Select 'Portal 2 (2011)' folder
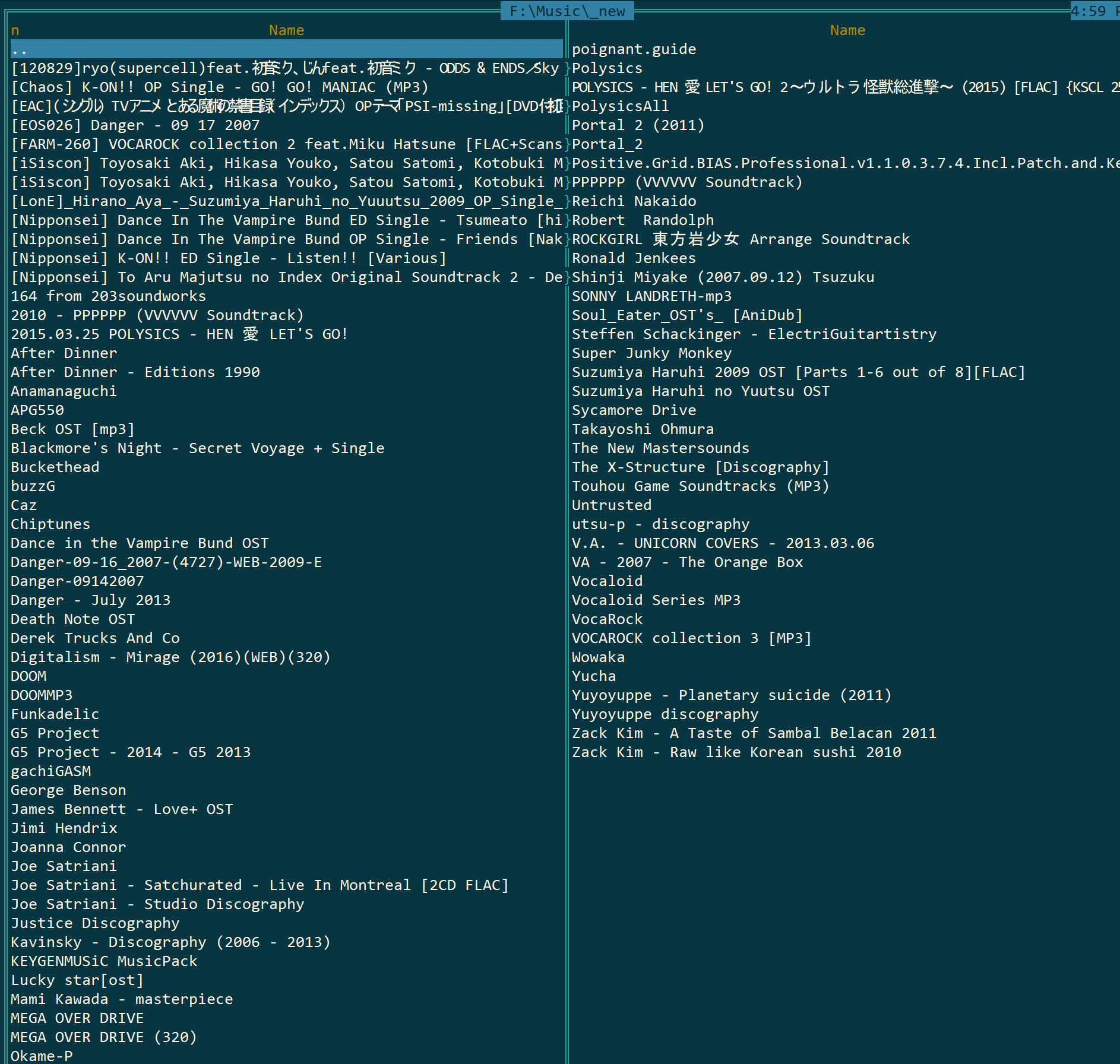Viewport: 1120px width, 1064px height. tap(638, 125)
